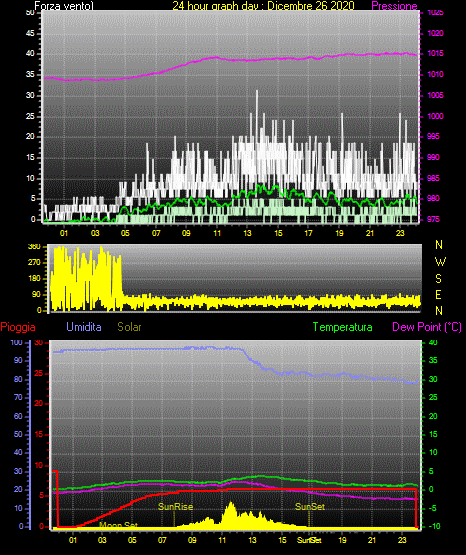Click 990 on the pressure axis
The width and height of the screenshot is (466, 555).
click(433, 157)
